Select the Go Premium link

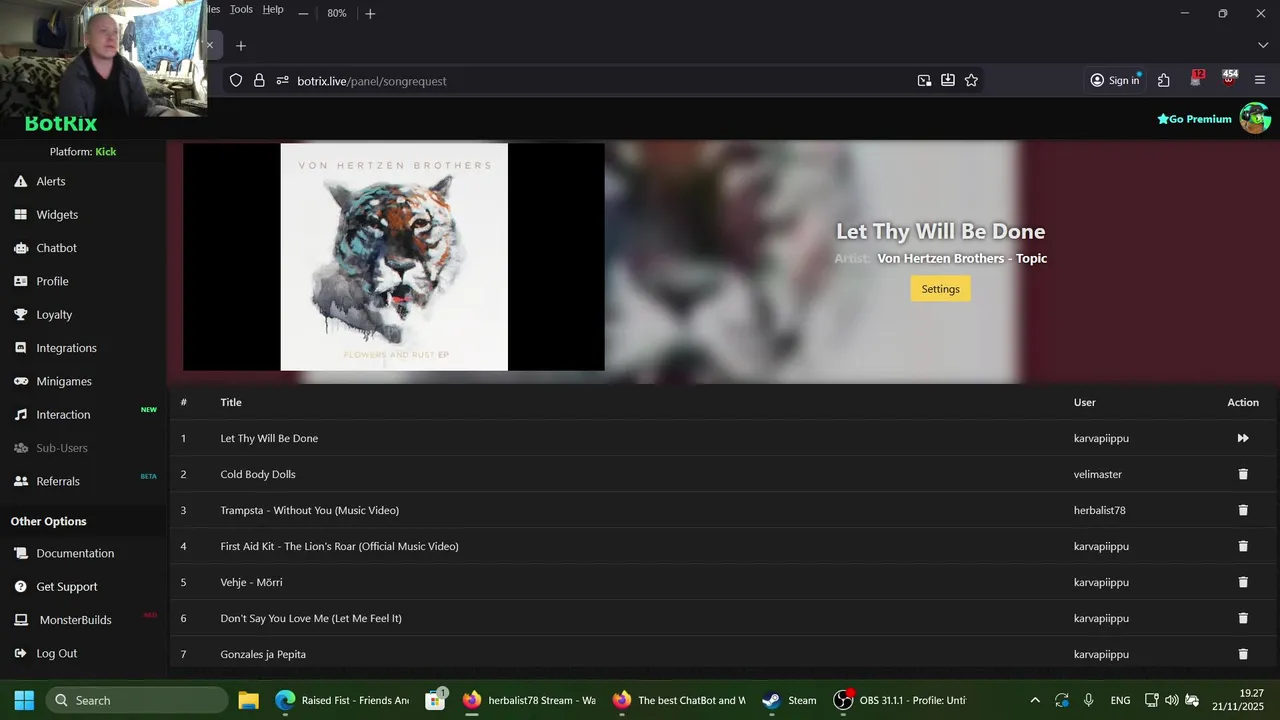1194,119
